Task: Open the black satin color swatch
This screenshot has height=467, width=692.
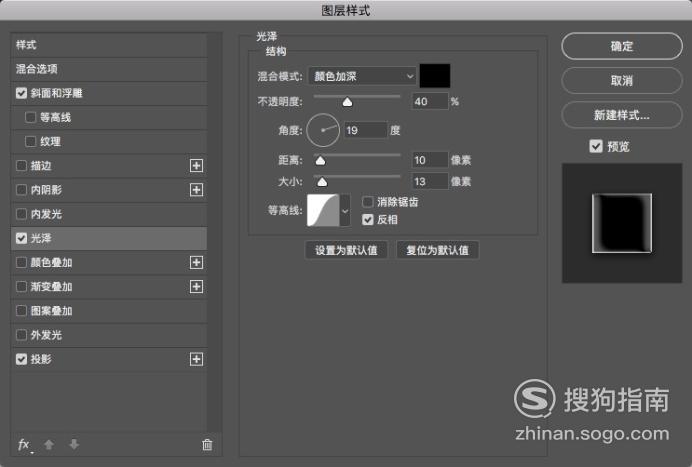Action: pyautogui.click(x=435, y=76)
